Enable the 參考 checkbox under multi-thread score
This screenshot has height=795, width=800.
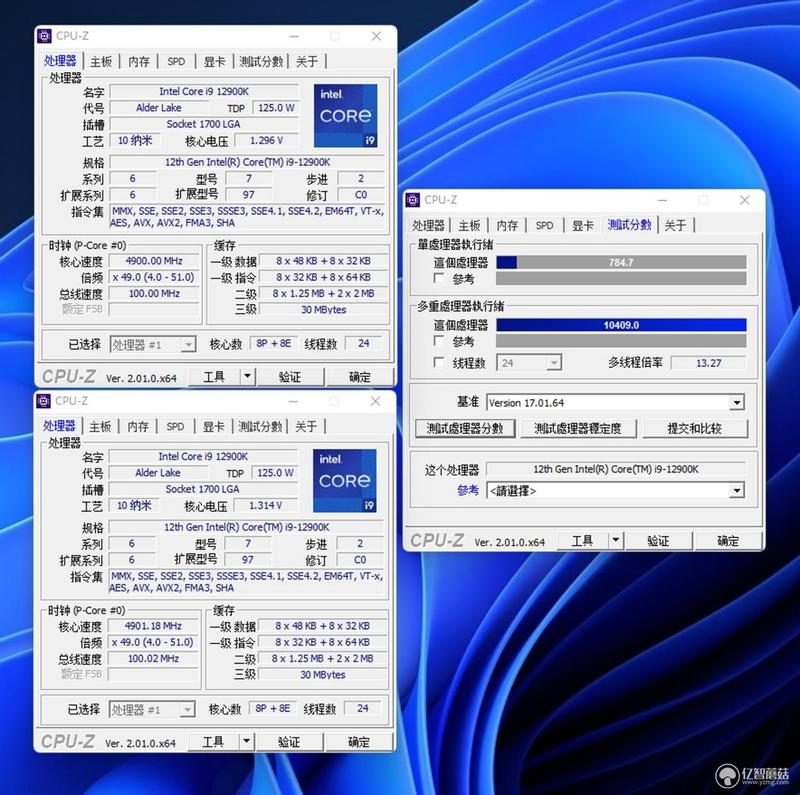click(439, 341)
